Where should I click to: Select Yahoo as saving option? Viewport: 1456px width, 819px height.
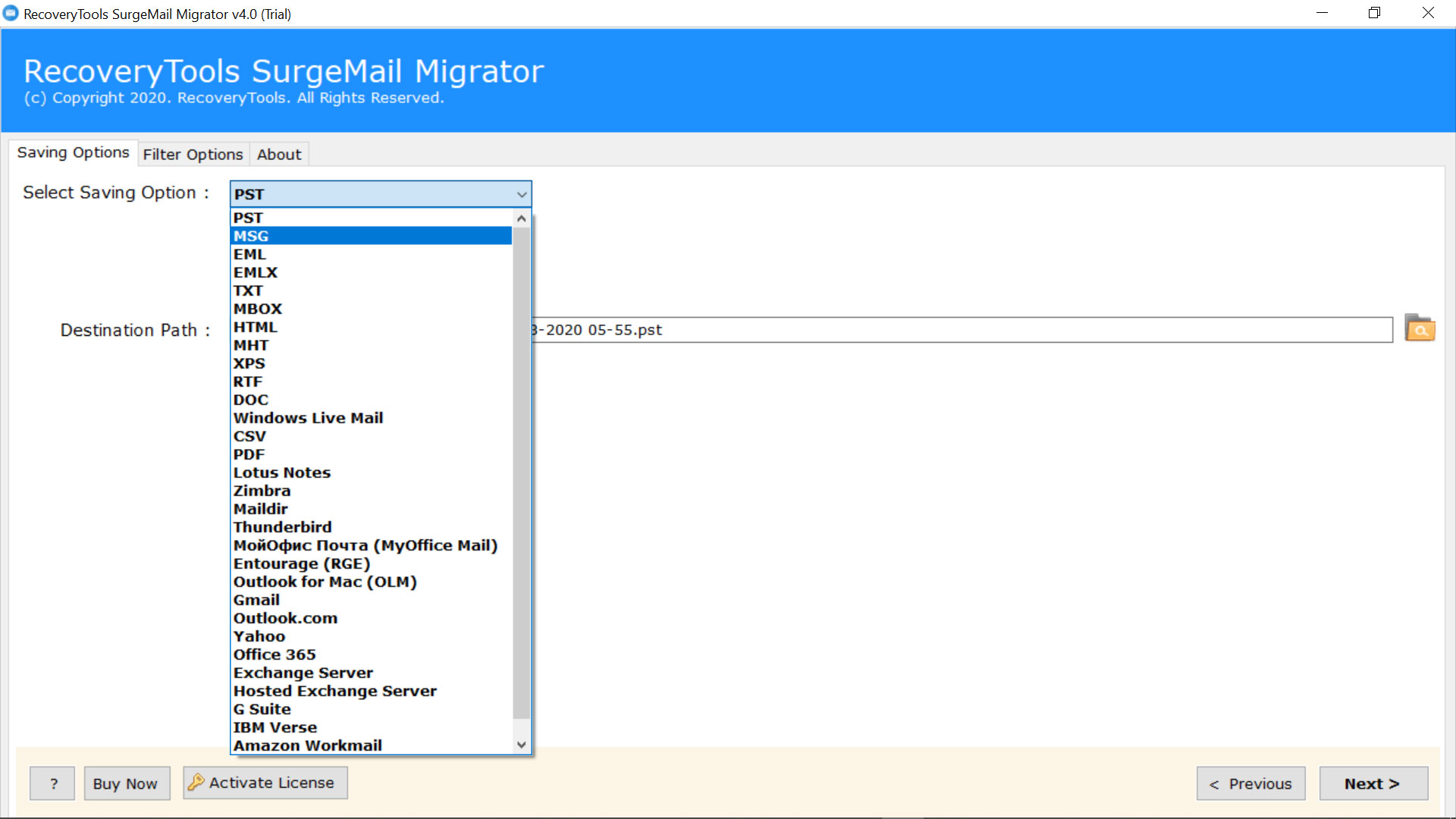click(372, 636)
